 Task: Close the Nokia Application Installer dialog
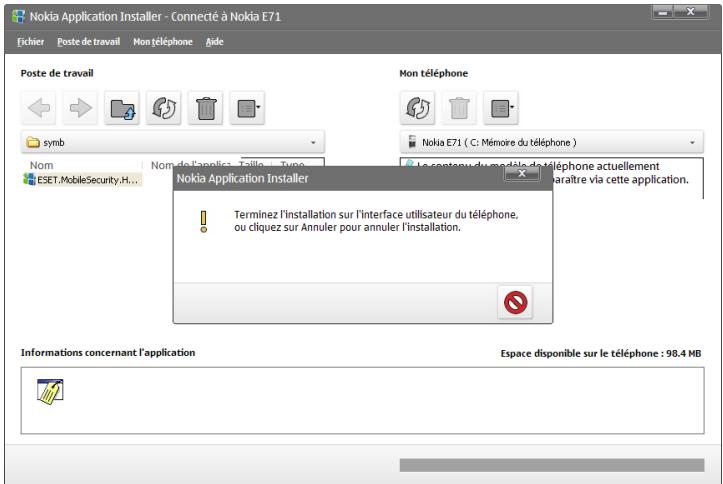point(522,173)
